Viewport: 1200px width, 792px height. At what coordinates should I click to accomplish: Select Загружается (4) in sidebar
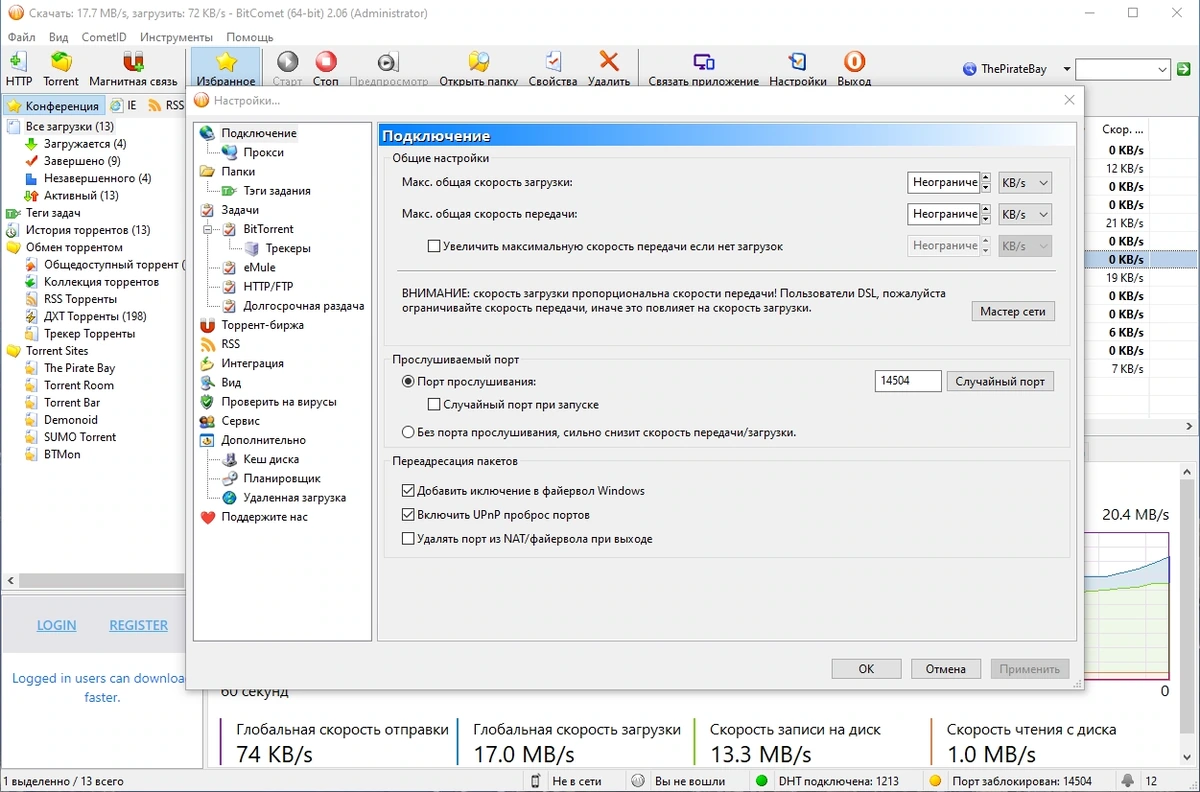85,144
